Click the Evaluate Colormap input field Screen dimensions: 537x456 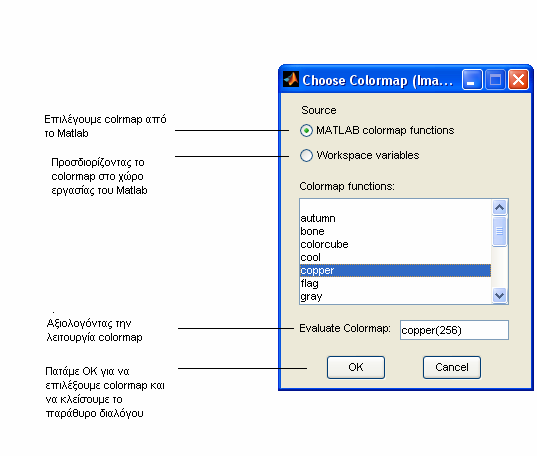[x=454, y=330]
